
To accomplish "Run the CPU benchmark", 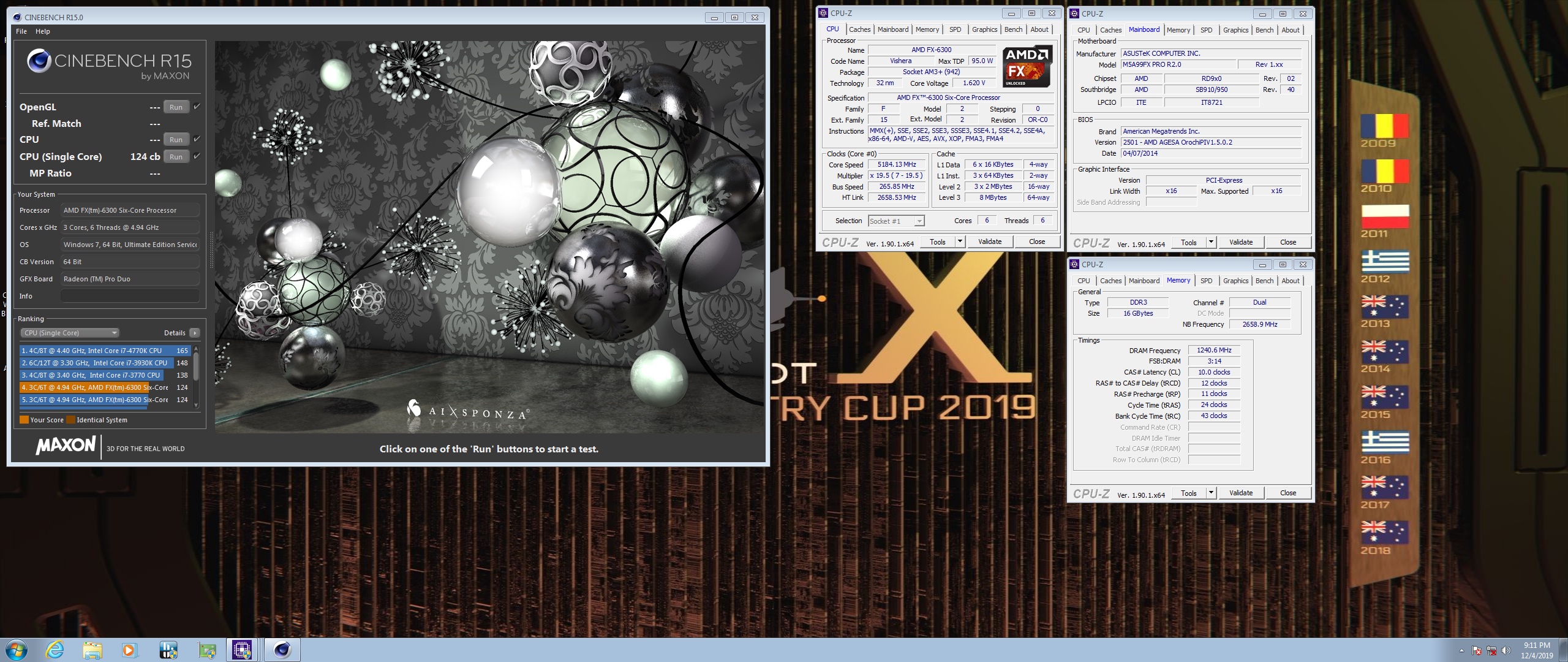I will (176, 139).
